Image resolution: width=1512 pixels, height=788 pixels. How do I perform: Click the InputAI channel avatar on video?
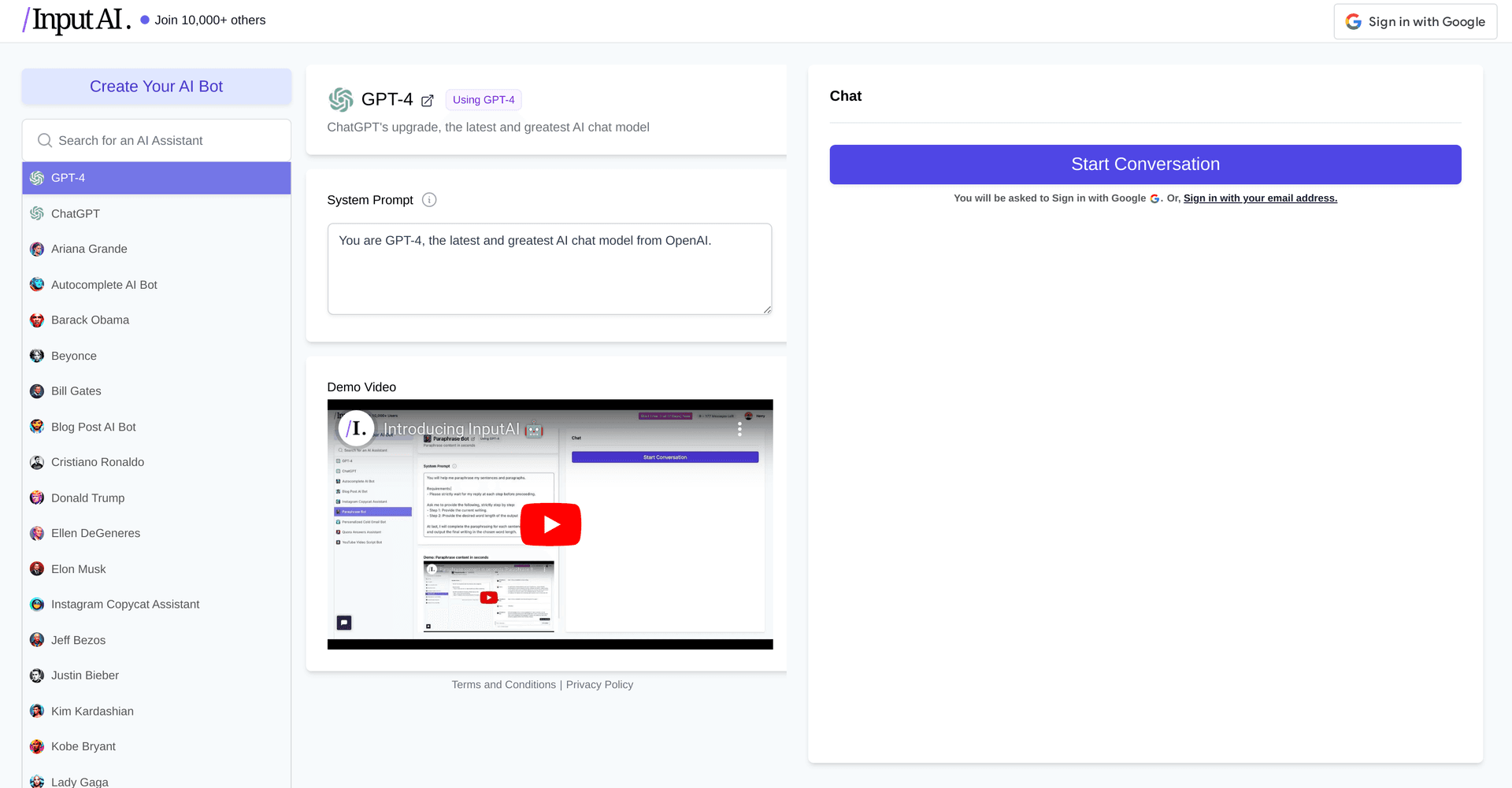point(356,428)
